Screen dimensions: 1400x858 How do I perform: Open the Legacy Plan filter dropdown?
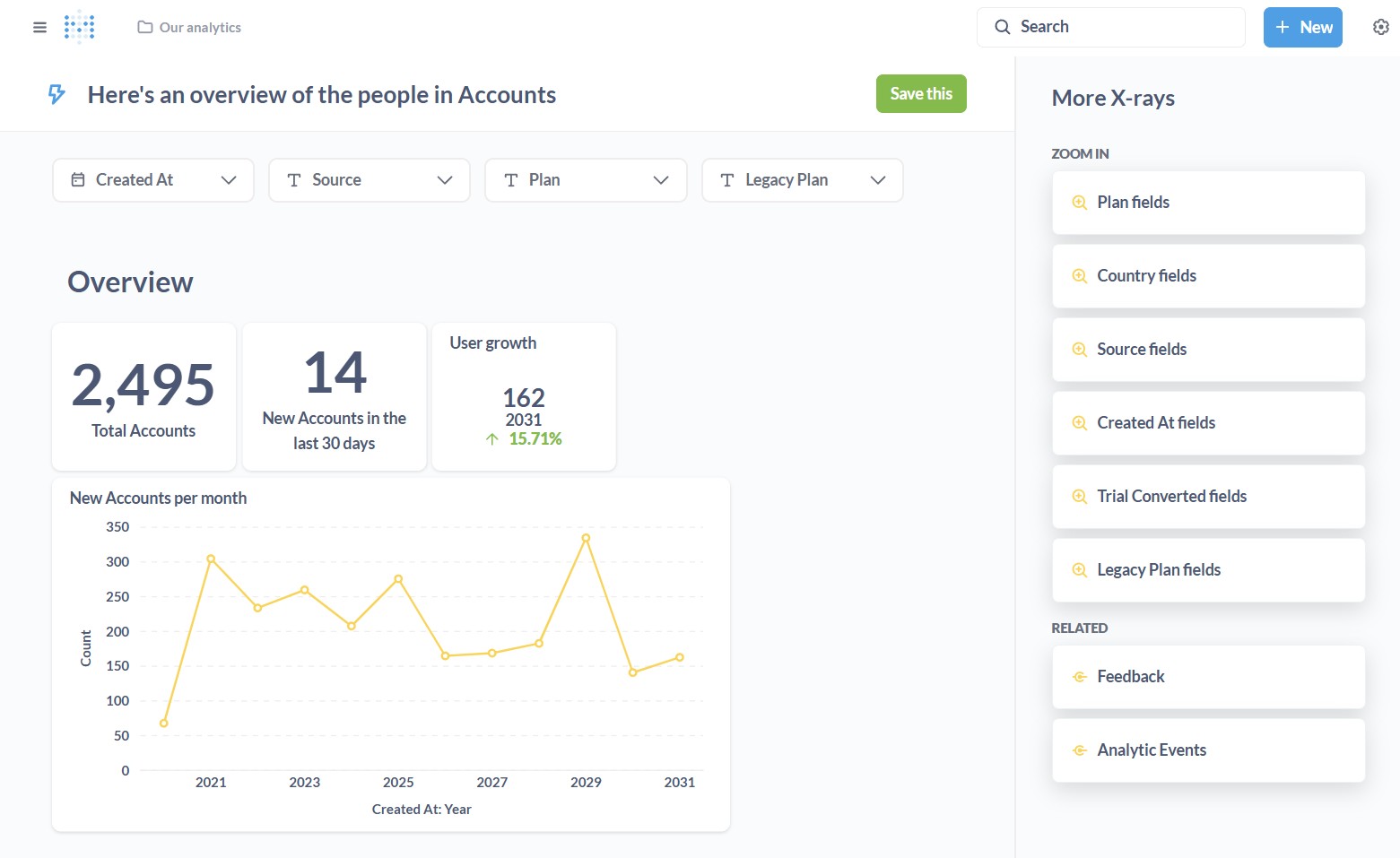click(x=802, y=180)
